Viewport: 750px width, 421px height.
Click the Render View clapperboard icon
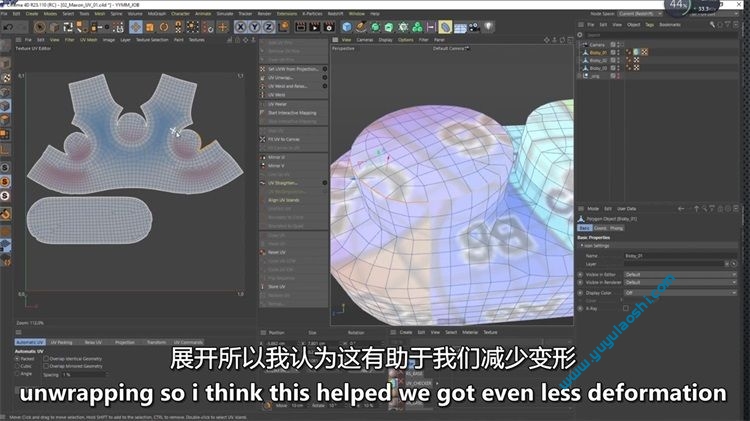coord(300,27)
